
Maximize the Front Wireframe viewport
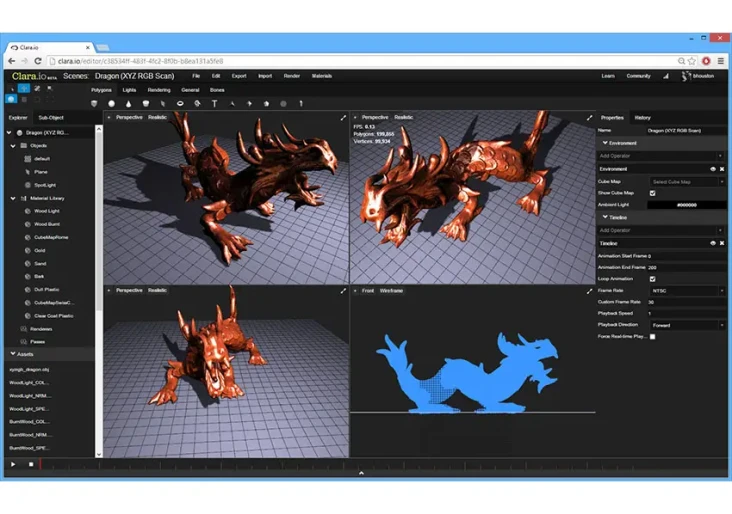point(589,291)
